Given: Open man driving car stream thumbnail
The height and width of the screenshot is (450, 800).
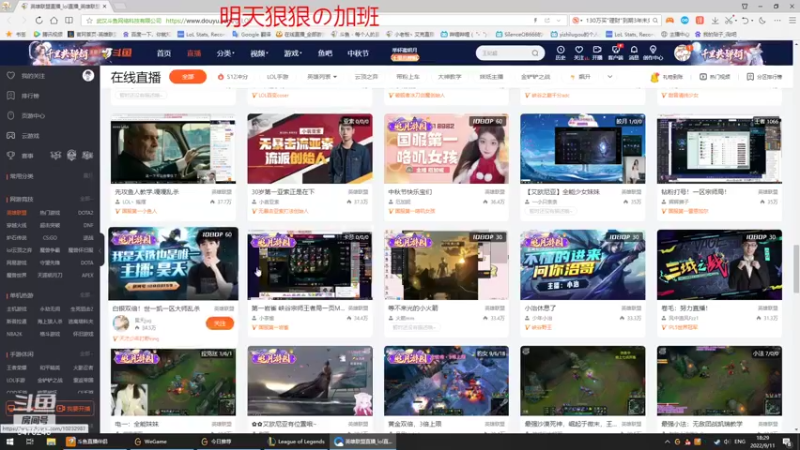Looking at the screenshot, I should (x=173, y=148).
